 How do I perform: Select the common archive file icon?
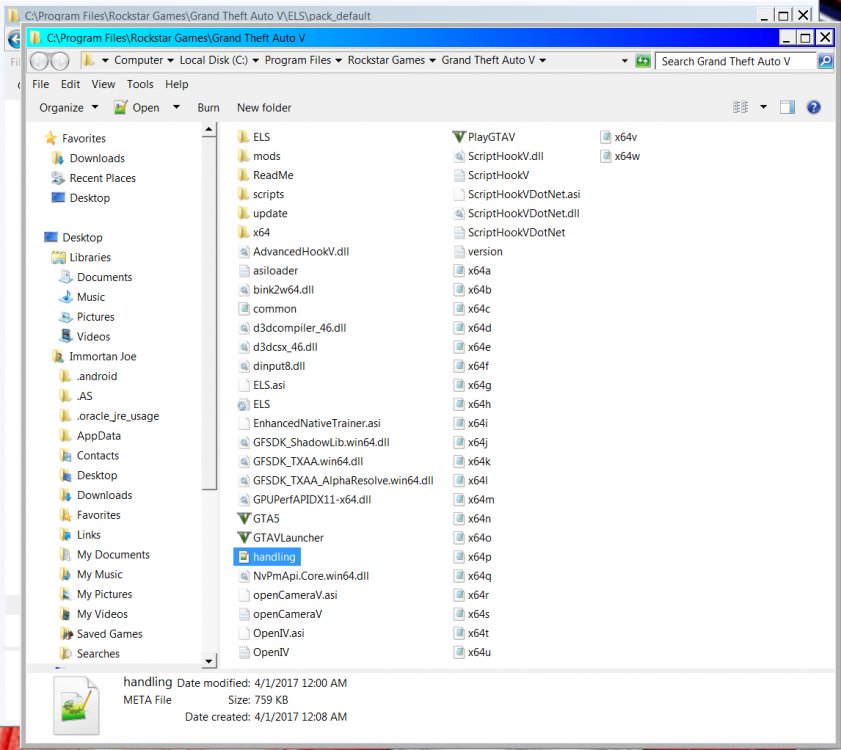coord(244,308)
